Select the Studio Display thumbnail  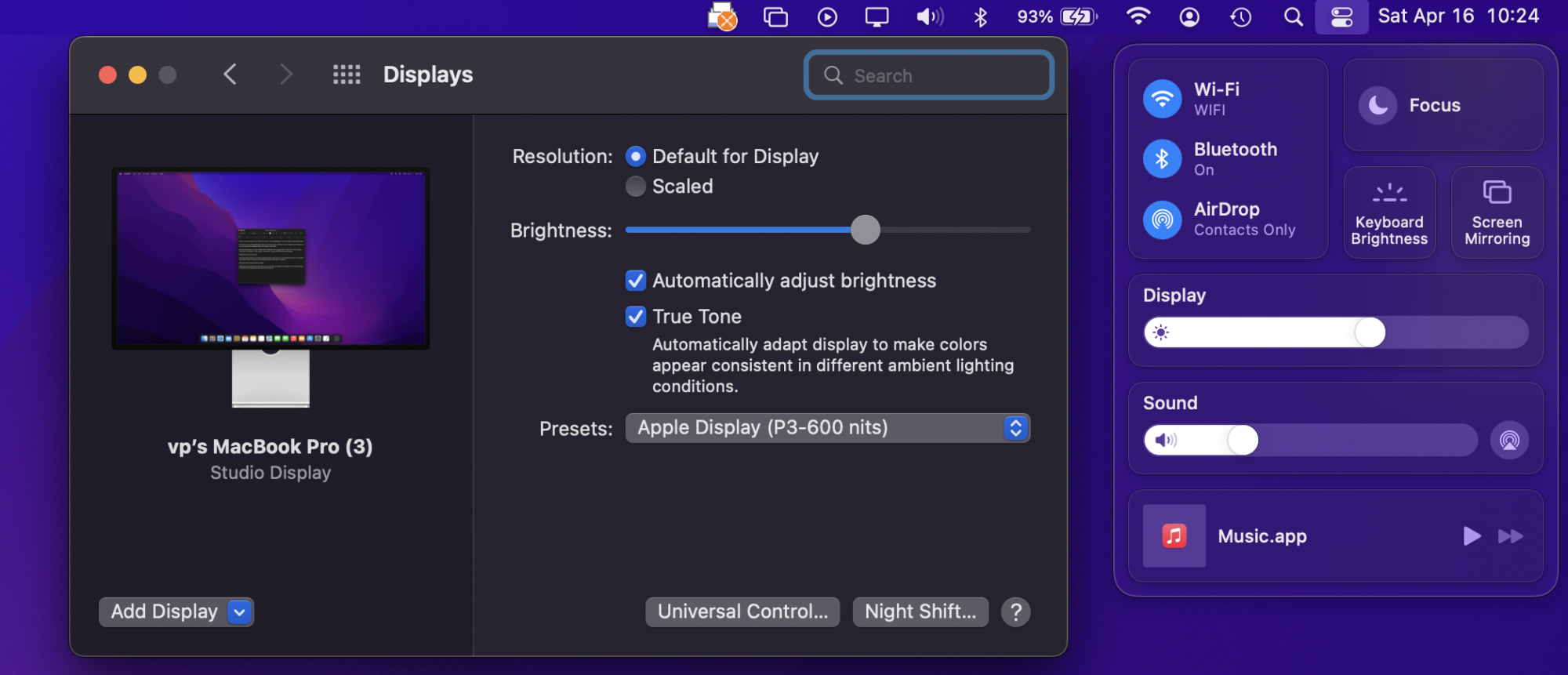270,287
